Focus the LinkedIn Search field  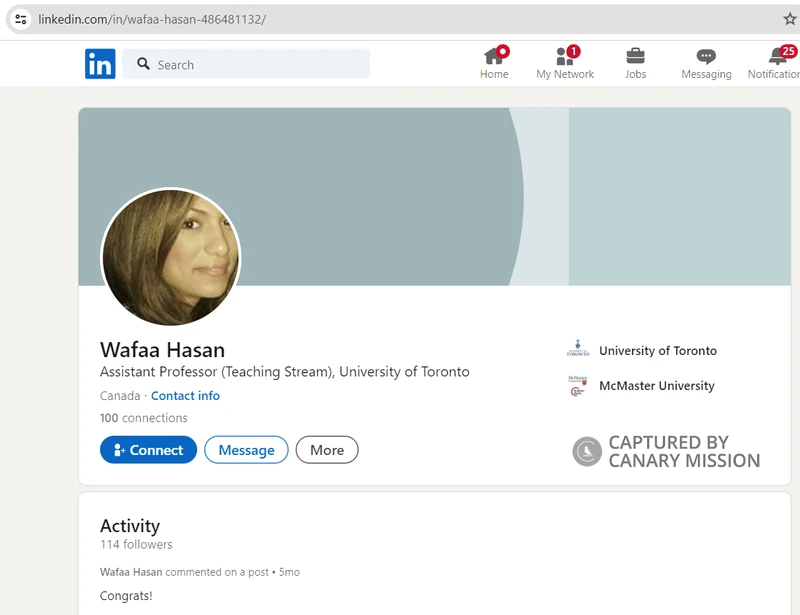click(246, 64)
